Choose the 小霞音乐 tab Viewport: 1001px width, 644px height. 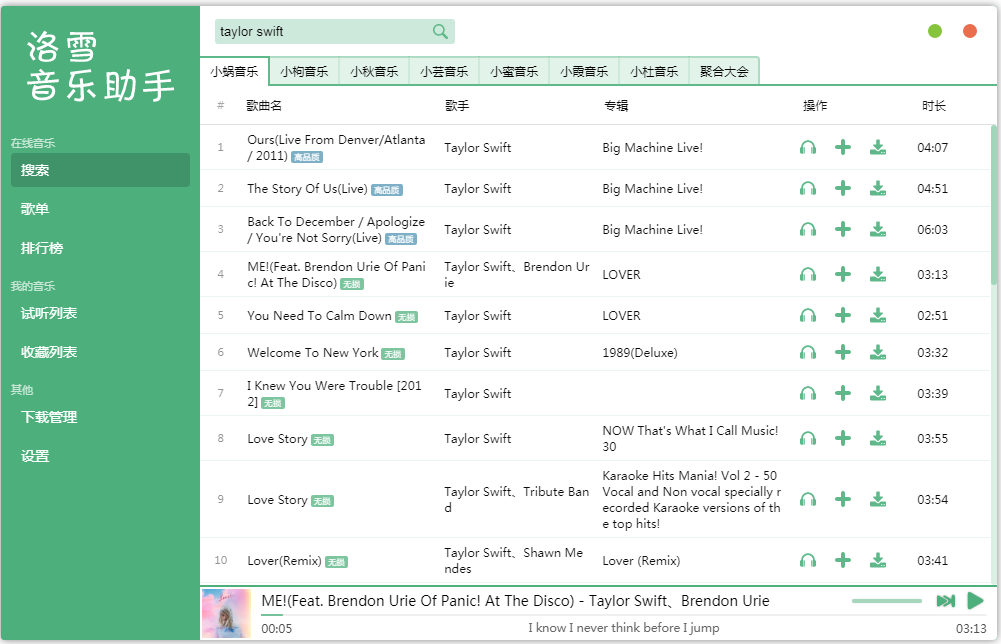(x=584, y=71)
